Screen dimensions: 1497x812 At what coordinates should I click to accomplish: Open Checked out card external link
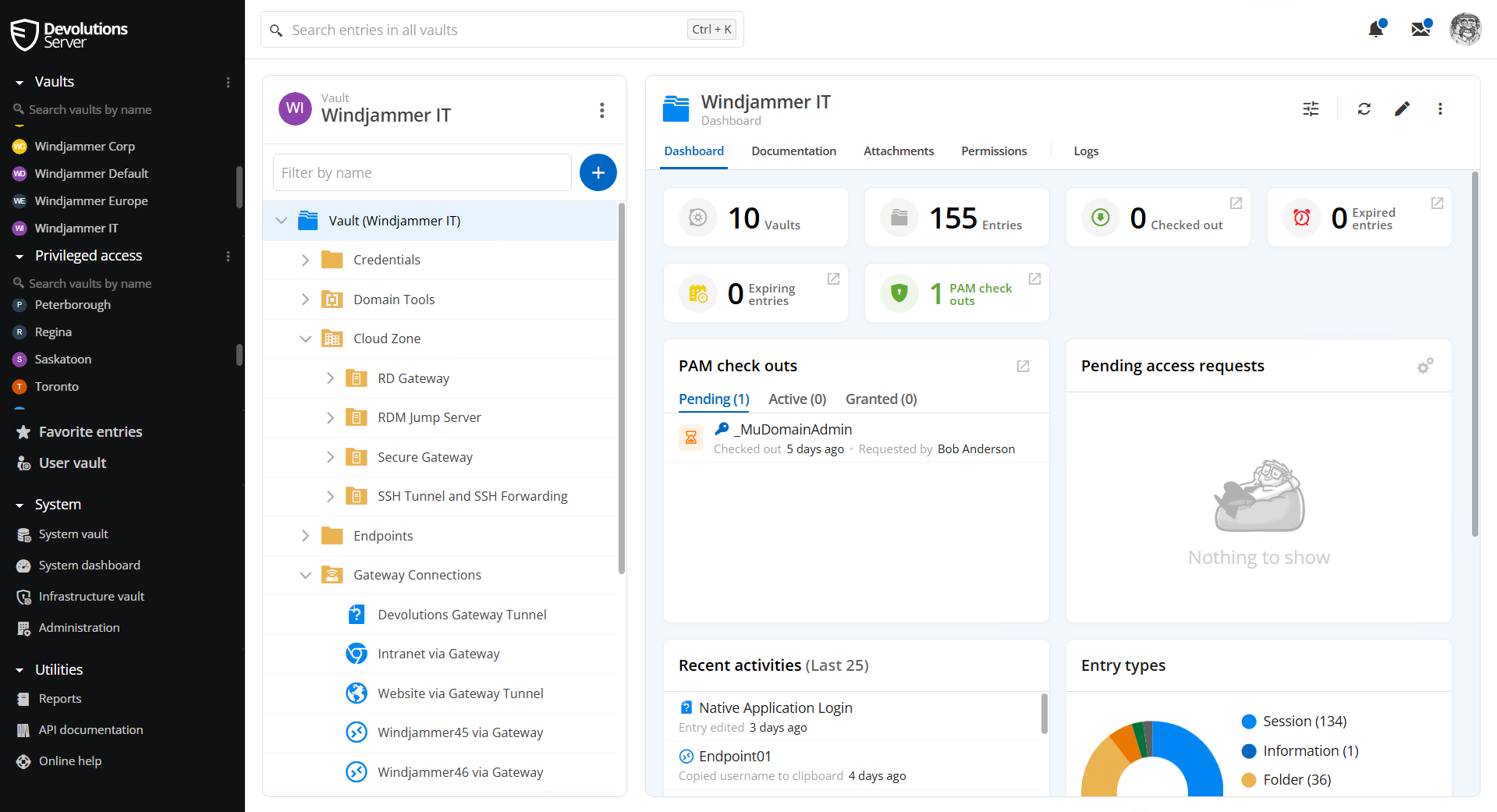click(1236, 203)
